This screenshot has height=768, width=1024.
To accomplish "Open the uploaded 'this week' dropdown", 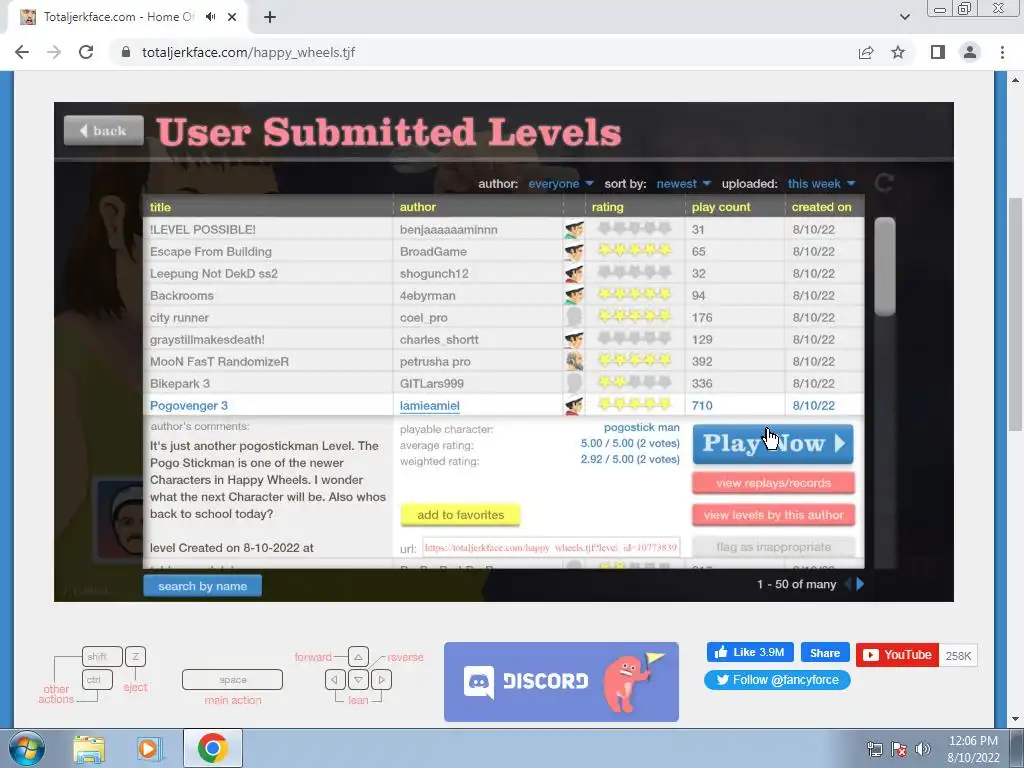I will point(821,184).
